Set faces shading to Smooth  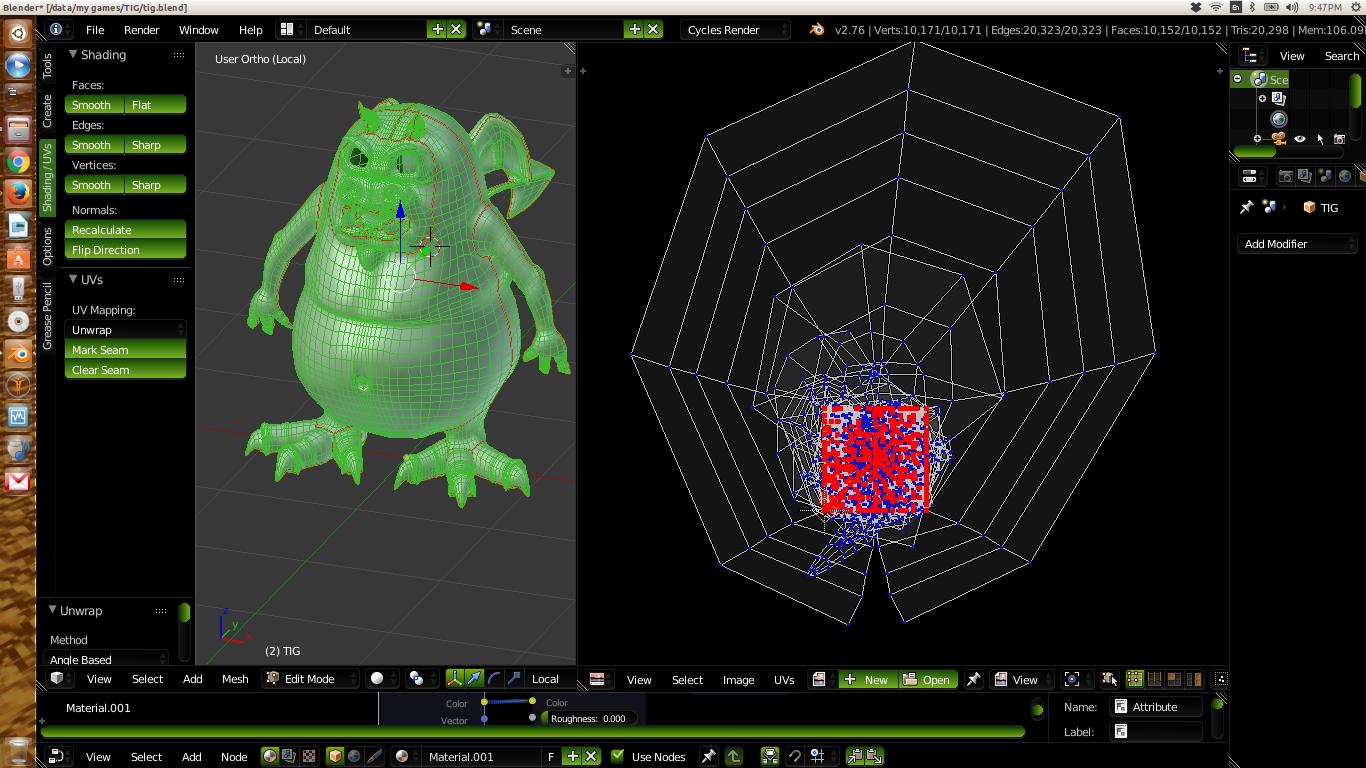point(95,104)
